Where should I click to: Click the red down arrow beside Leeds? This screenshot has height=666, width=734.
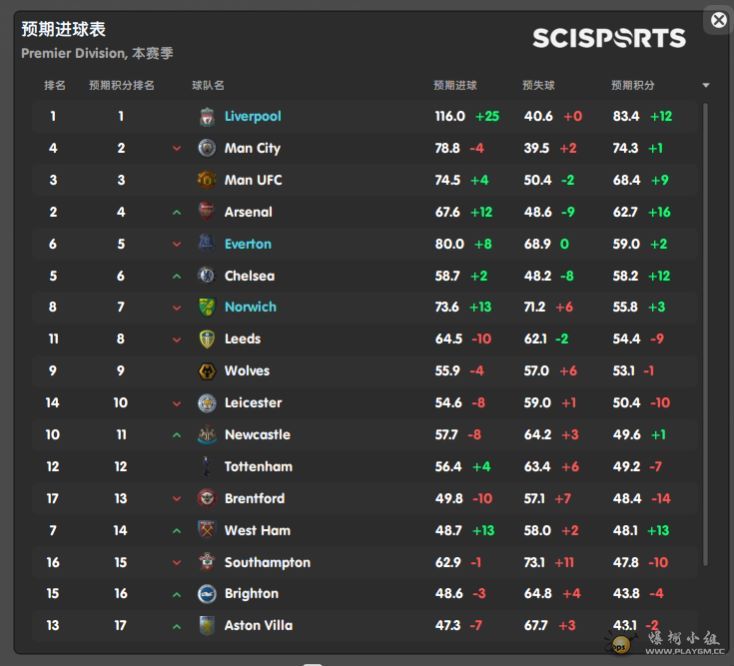[176, 340]
